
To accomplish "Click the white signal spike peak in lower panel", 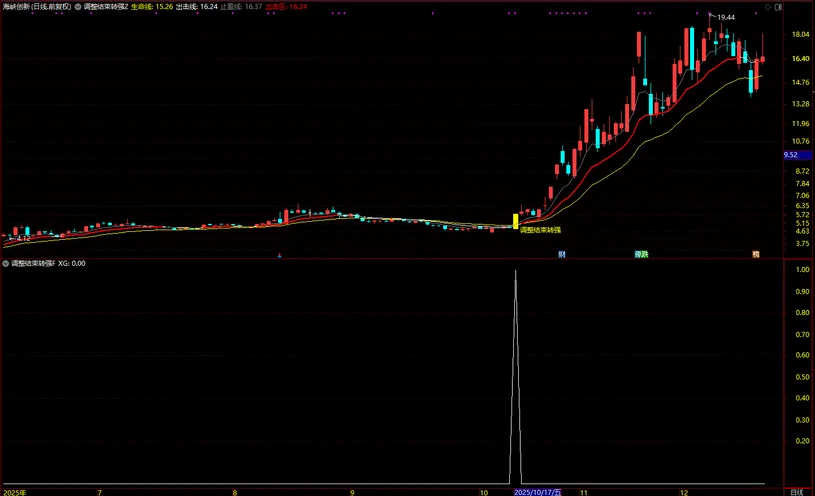I will (516, 272).
